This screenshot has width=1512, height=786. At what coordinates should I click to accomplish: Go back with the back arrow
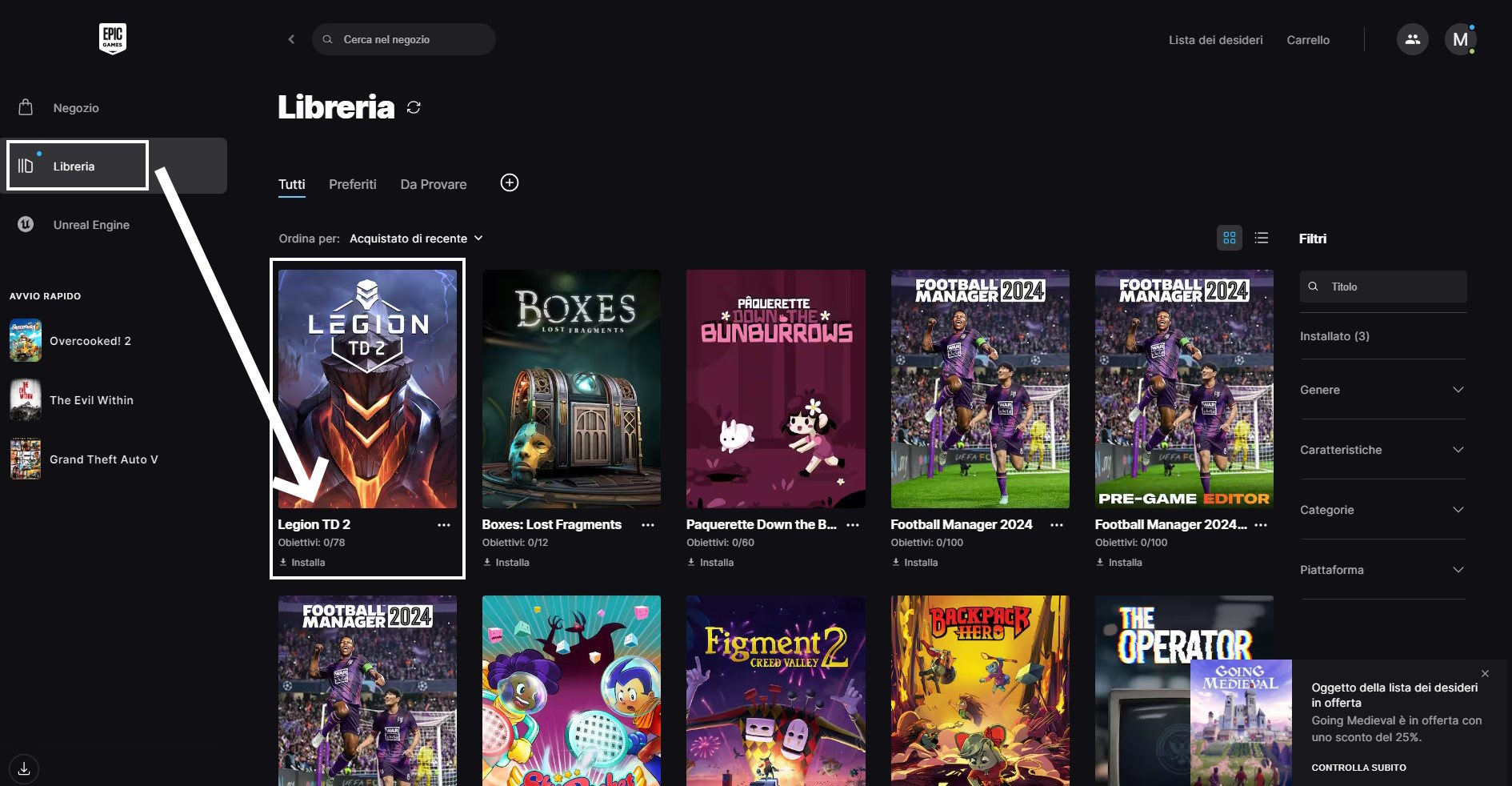(x=291, y=39)
